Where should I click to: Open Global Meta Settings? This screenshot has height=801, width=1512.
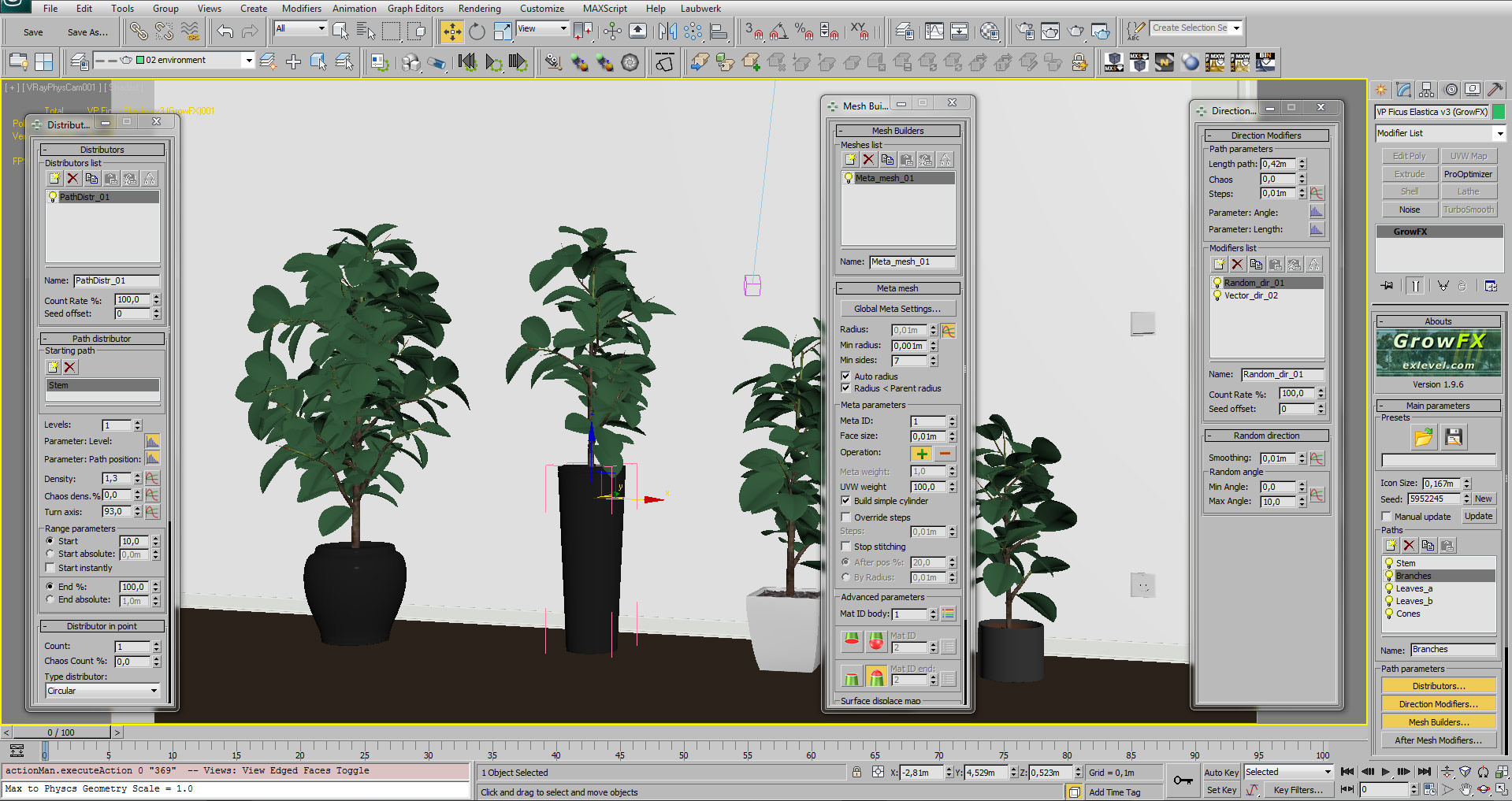[x=897, y=308]
